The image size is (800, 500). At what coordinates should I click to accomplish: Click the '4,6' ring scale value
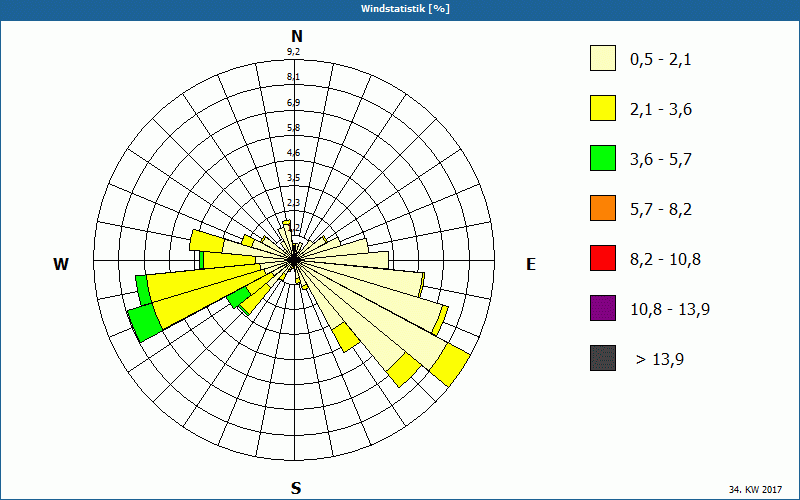coord(293,153)
